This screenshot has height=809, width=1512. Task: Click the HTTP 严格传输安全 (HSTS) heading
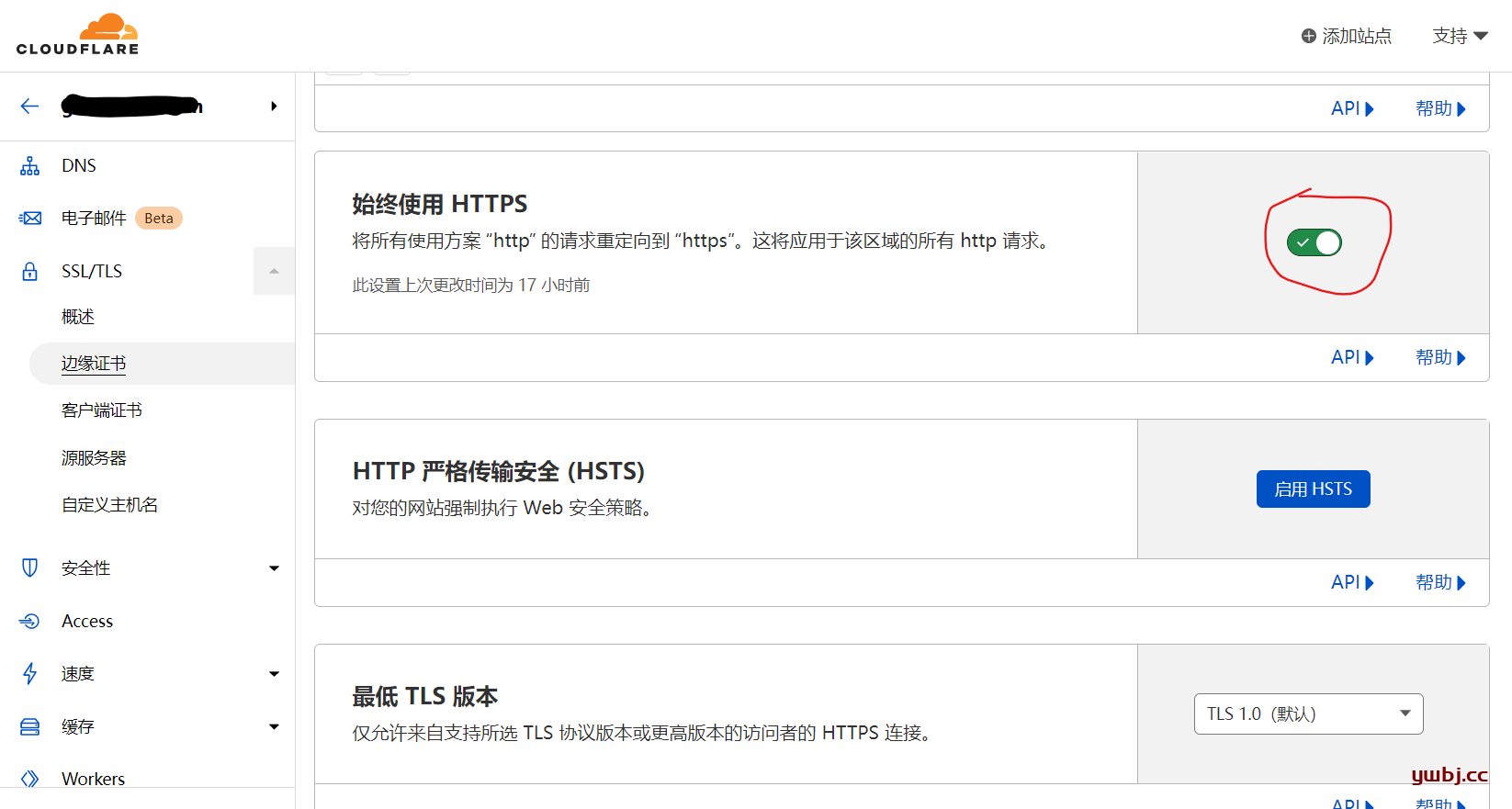[x=499, y=471]
